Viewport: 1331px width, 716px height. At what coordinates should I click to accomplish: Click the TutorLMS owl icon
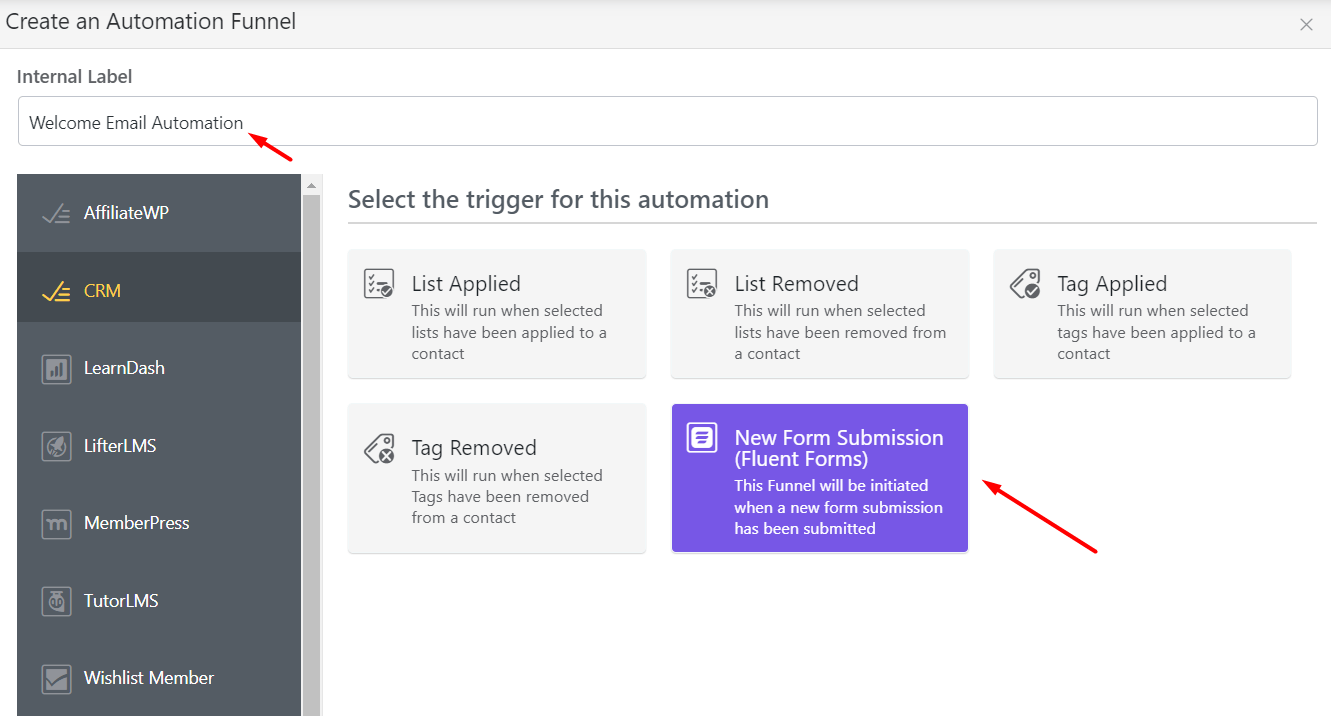[56, 601]
